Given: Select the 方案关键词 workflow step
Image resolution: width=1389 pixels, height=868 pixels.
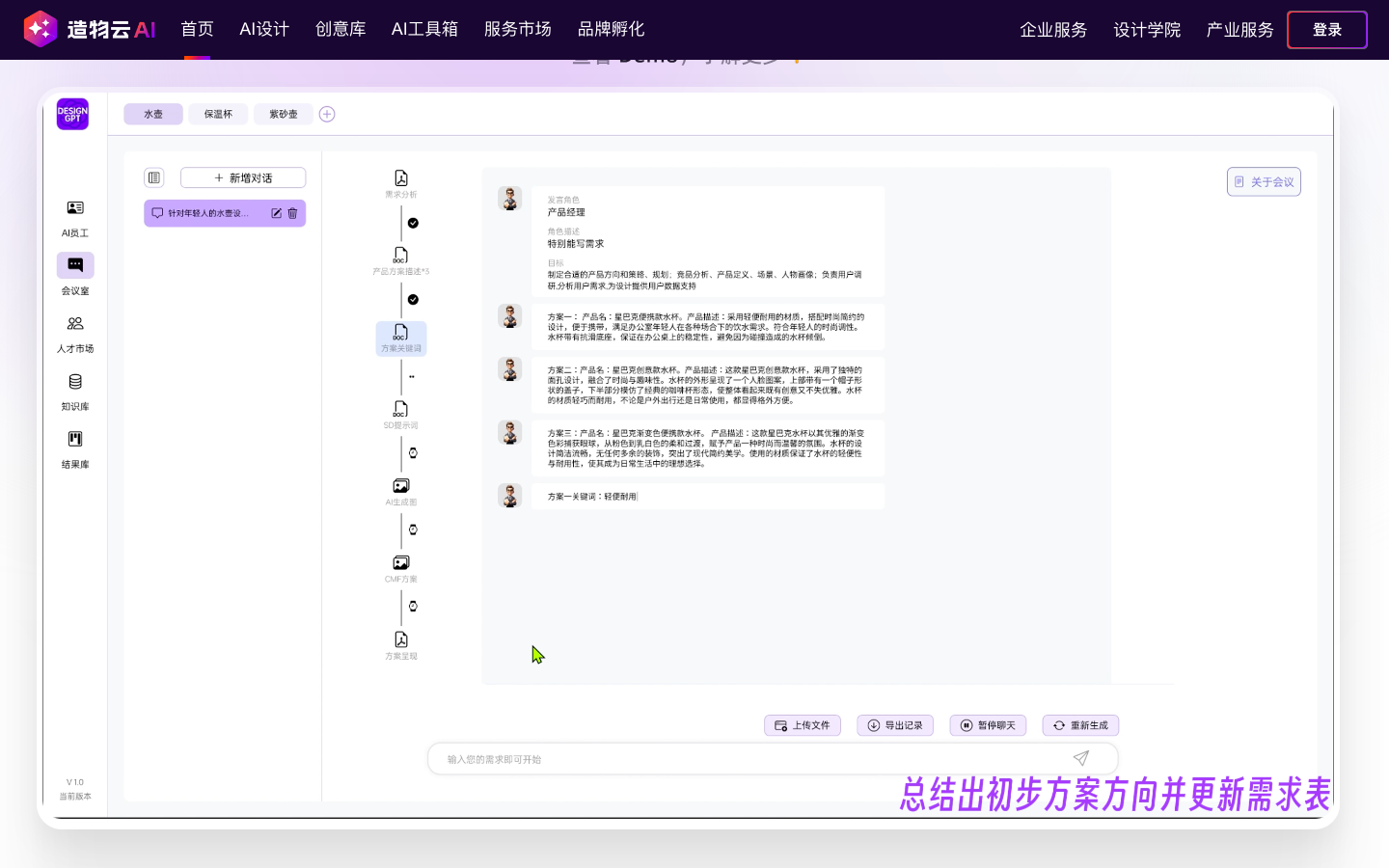Looking at the screenshot, I should [401, 338].
